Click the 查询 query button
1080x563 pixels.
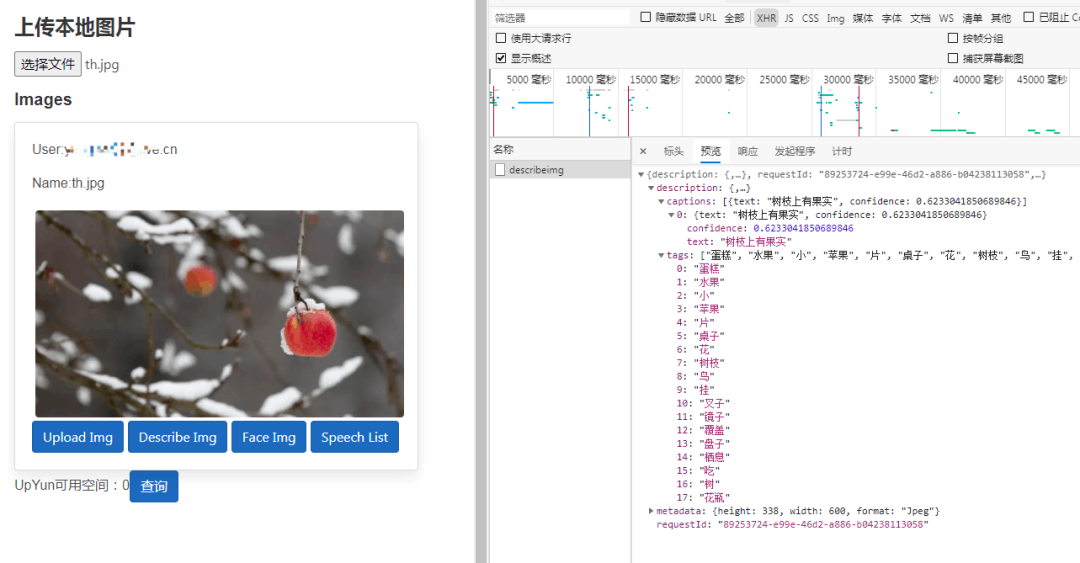pos(154,487)
